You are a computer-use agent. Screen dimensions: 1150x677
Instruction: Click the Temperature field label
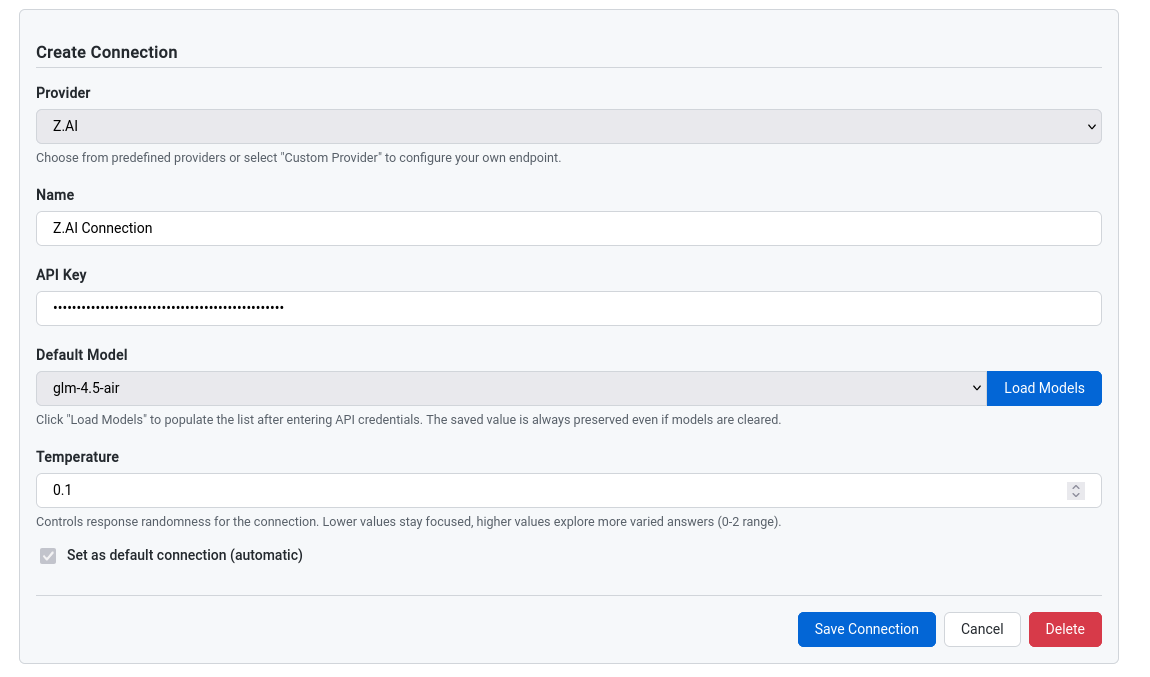pos(77,457)
